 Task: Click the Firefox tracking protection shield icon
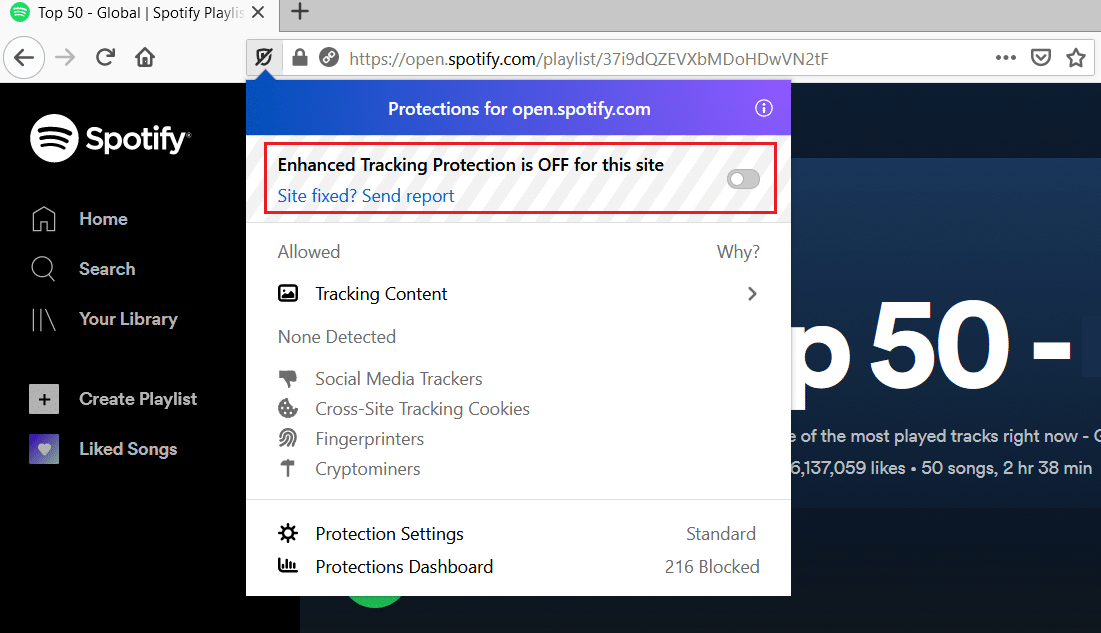pos(262,57)
